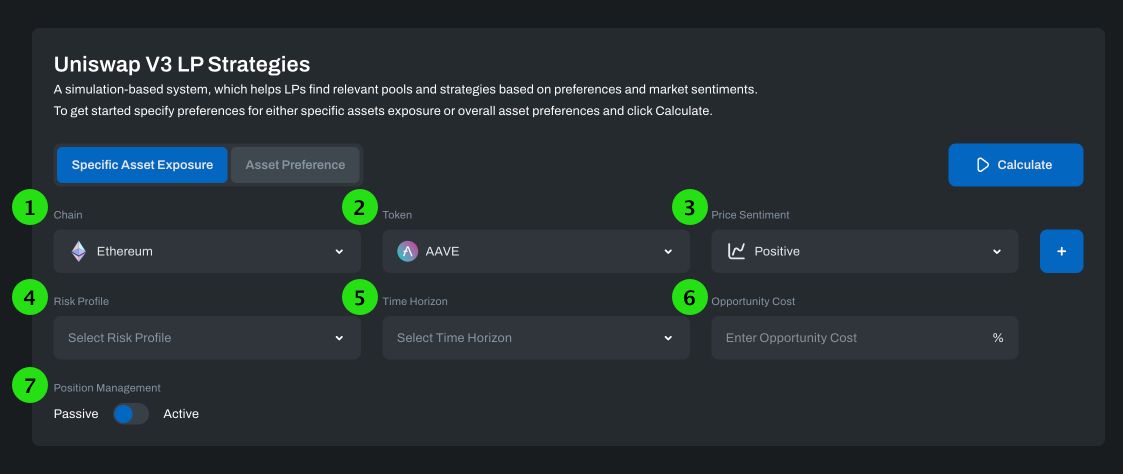Click the AAVE token icon
The height and width of the screenshot is (474, 1123).
pyautogui.click(x=408, y=251)
